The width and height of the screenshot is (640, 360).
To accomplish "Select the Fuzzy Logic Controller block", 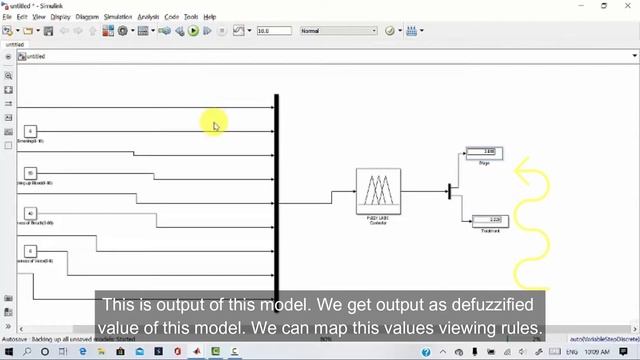I will pyautogui.click(x=378, y=191).
